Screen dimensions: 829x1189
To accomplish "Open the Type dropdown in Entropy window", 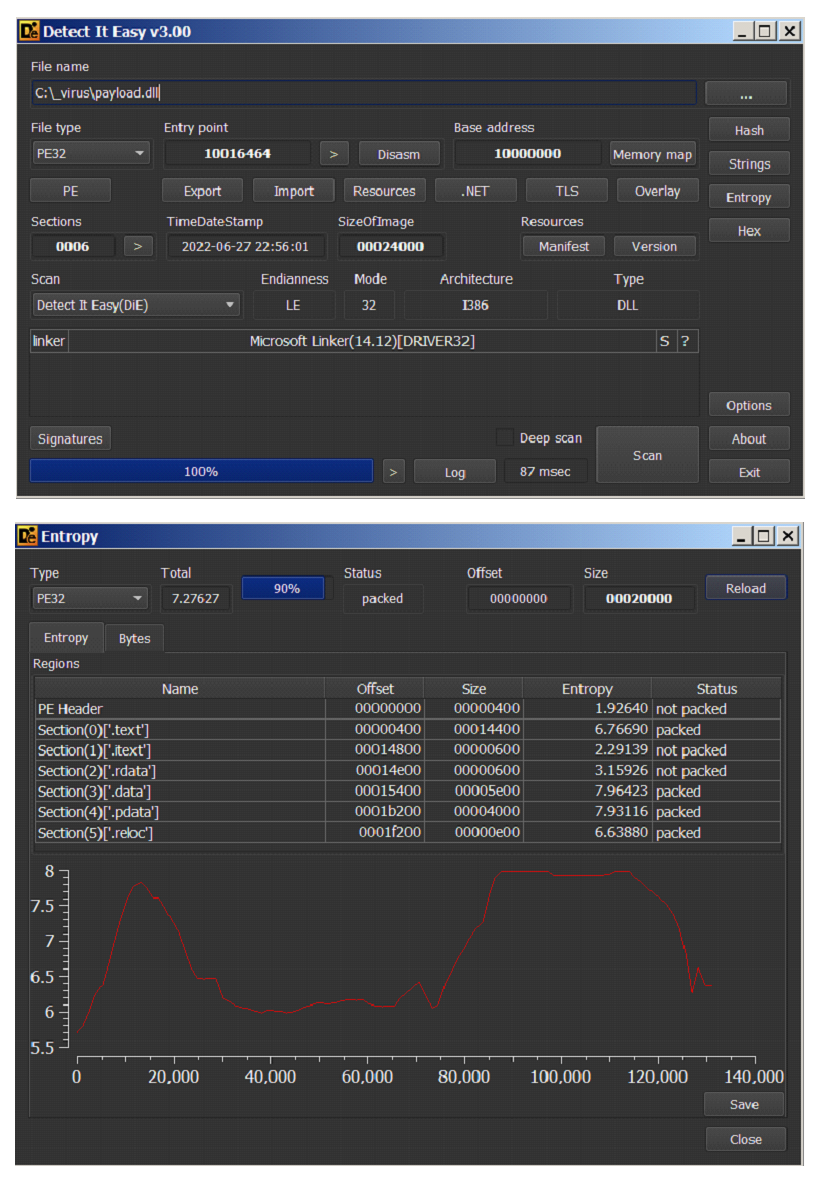I will (x=90, y=599).
